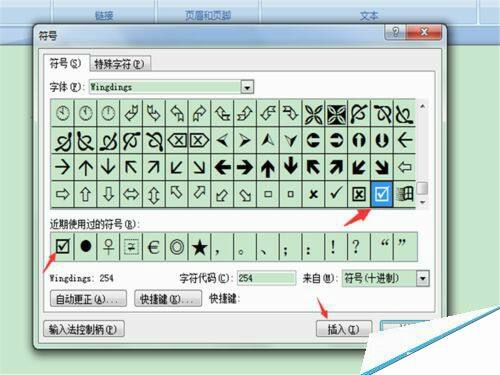Switch to the 特殊字符(P) tab
Image resolution: width=500 pixels, height=375 pixels.
pos(120,64)
